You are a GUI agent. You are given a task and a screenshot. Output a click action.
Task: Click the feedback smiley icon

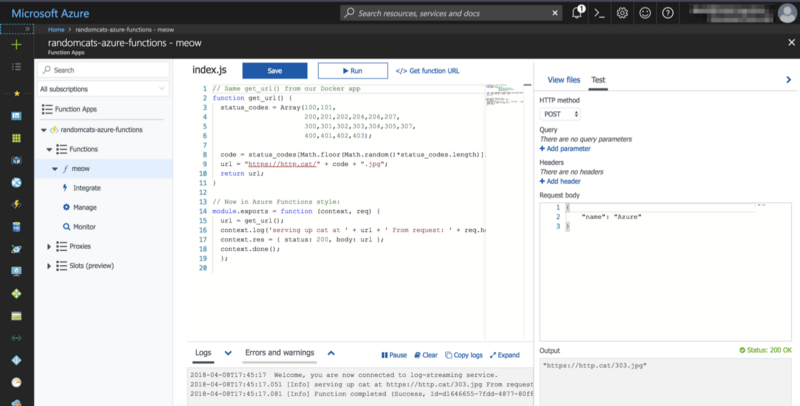click(x=645, y=13)
